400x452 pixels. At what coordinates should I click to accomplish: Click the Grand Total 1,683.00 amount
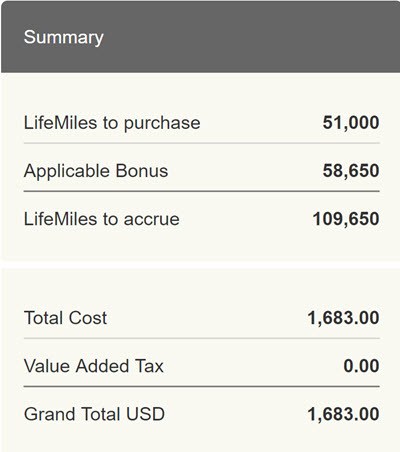[343, 414]
